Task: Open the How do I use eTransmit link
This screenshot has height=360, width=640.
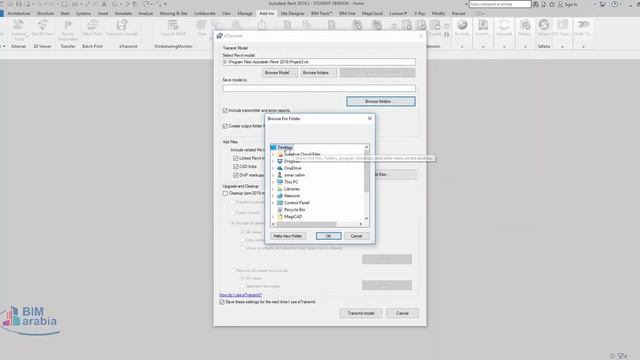Action: pyautogui.click(x=240, y=295)
